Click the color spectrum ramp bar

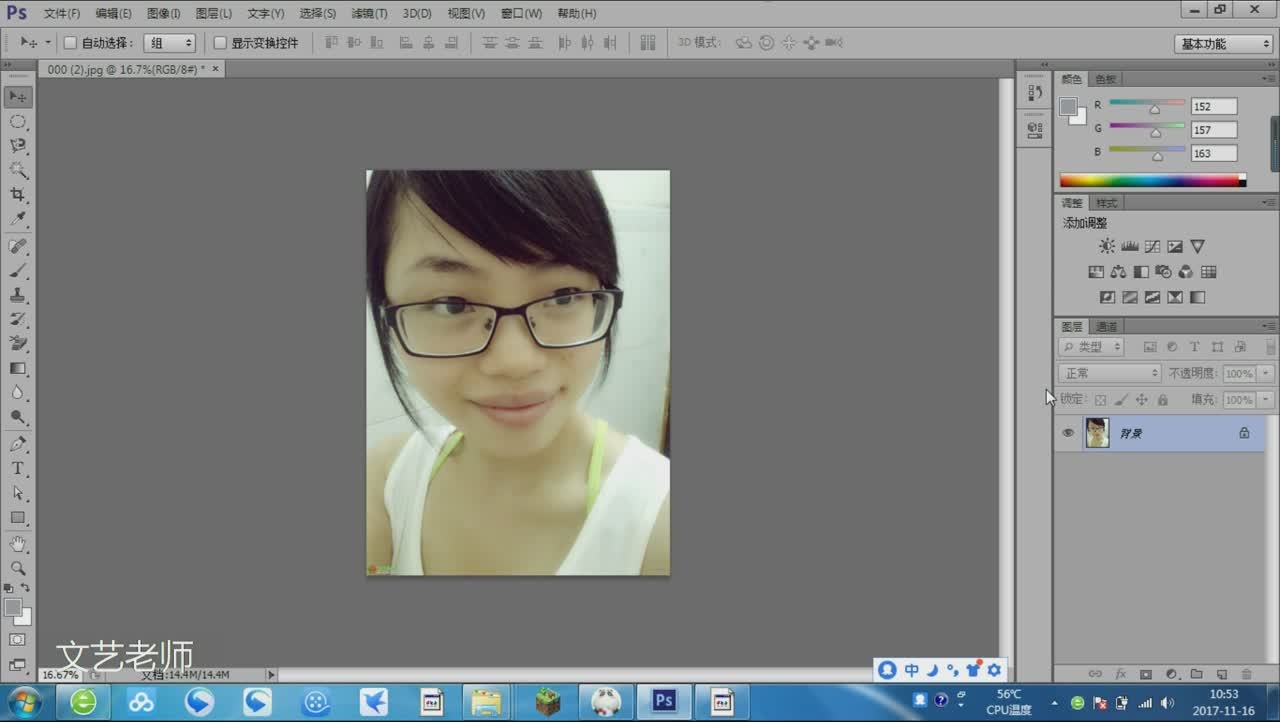click(x=1153, y=181)
